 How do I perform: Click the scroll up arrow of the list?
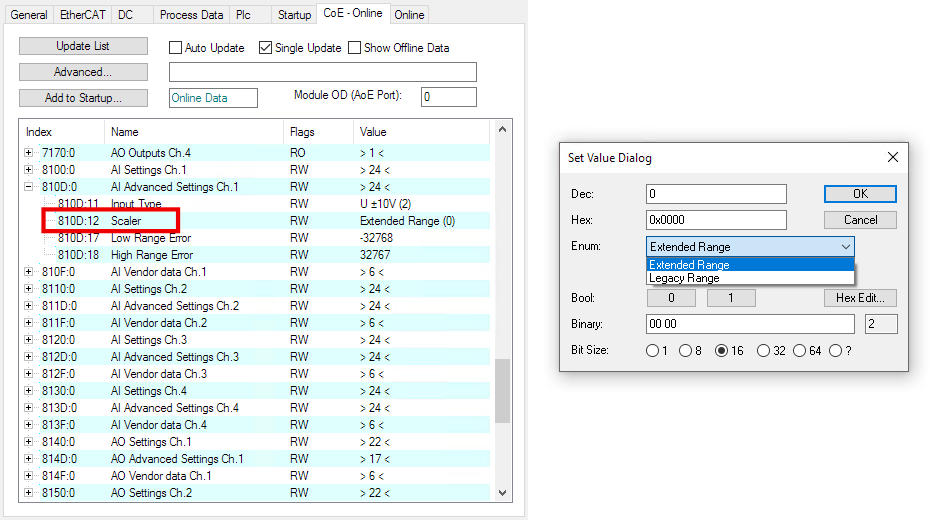tap(502, 129)
